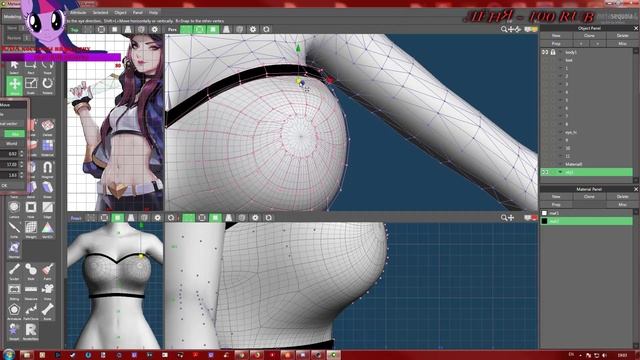Click stepper arrows of 0.92 field
640x360 pixels.
click(22, 154)
